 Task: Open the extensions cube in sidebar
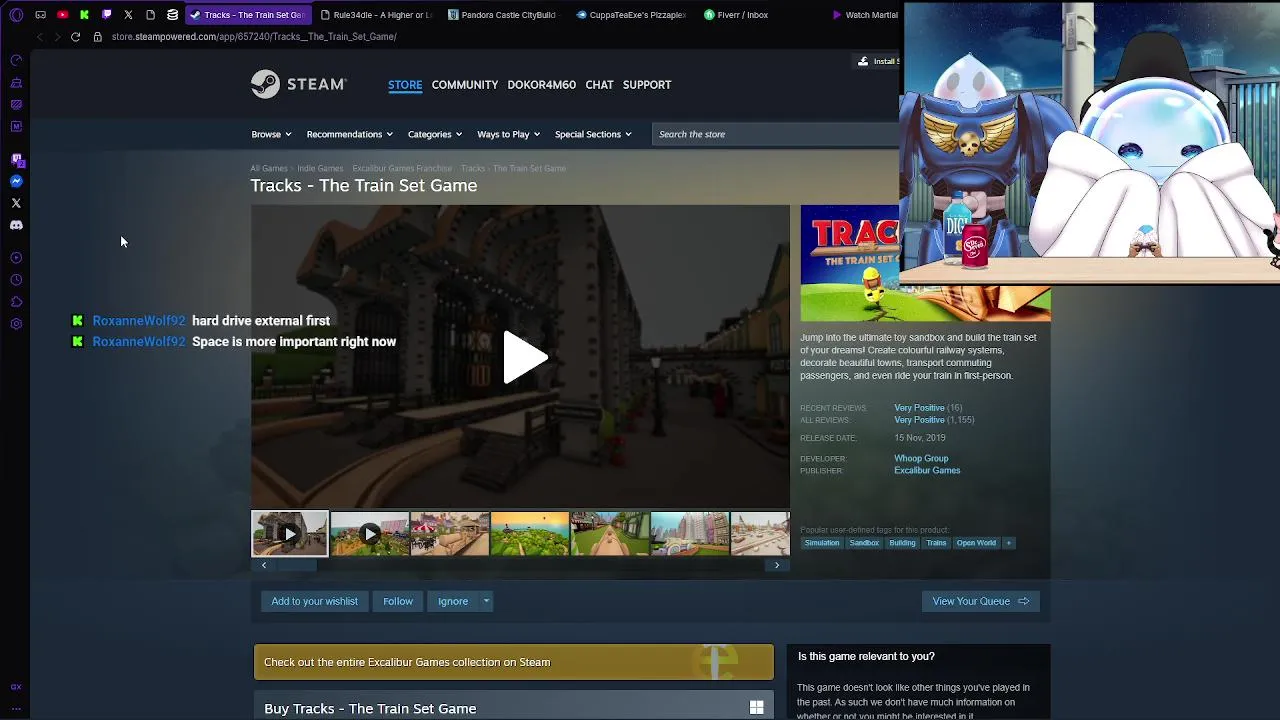pos(16,302)
